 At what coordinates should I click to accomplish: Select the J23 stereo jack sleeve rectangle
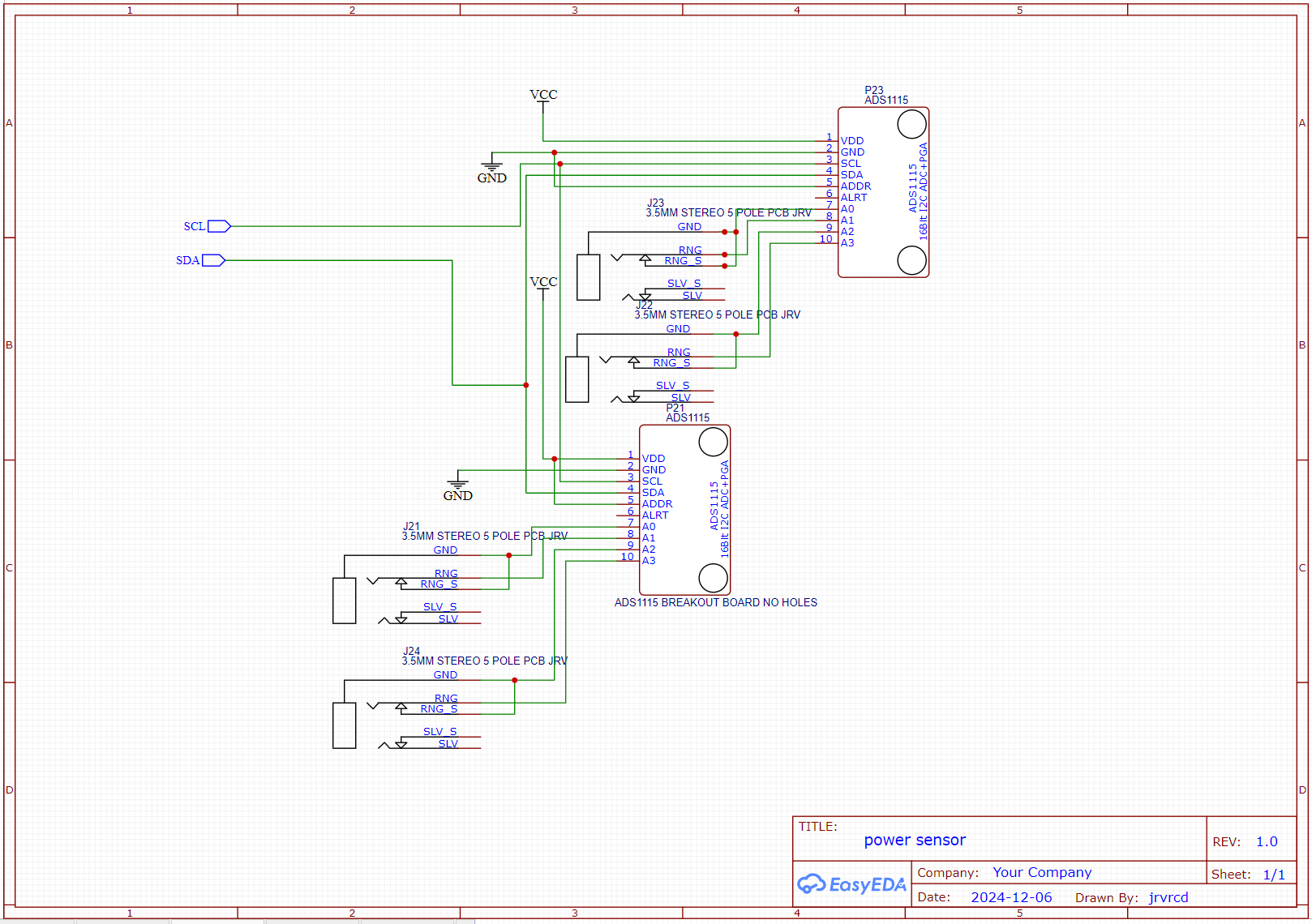589,277
